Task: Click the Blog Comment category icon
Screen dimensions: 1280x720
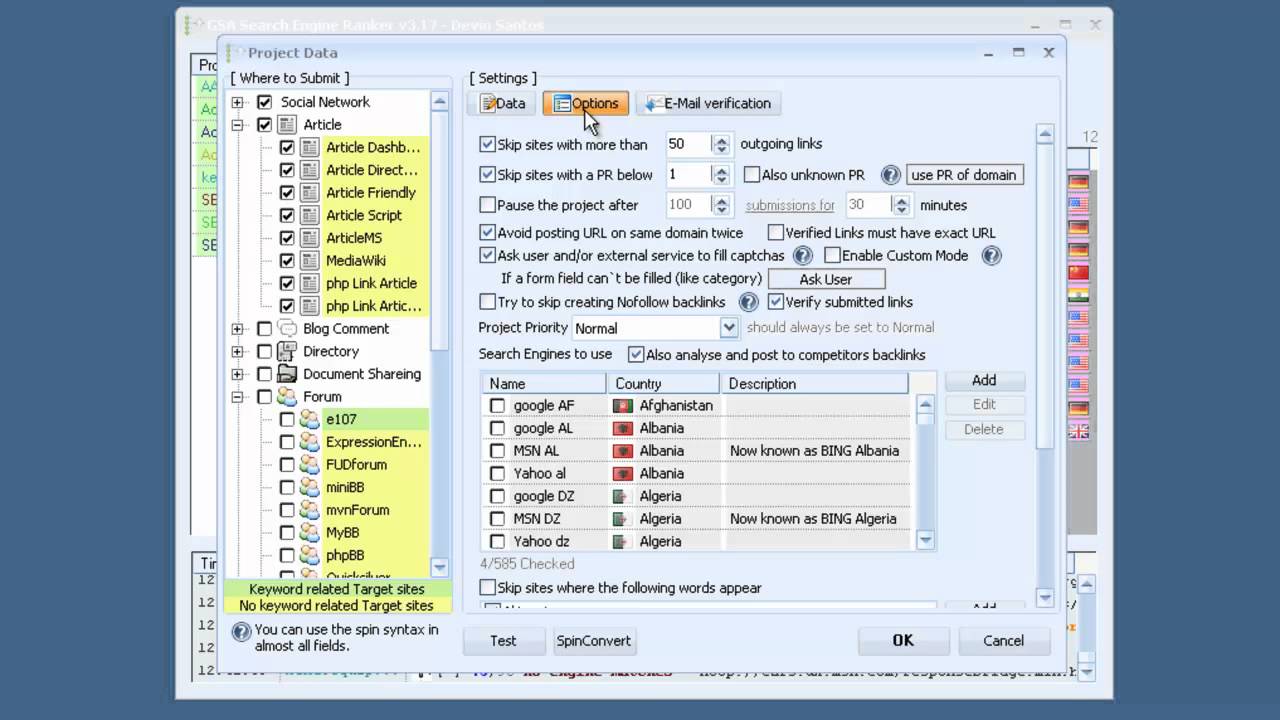Action: (x=287, y=329)
